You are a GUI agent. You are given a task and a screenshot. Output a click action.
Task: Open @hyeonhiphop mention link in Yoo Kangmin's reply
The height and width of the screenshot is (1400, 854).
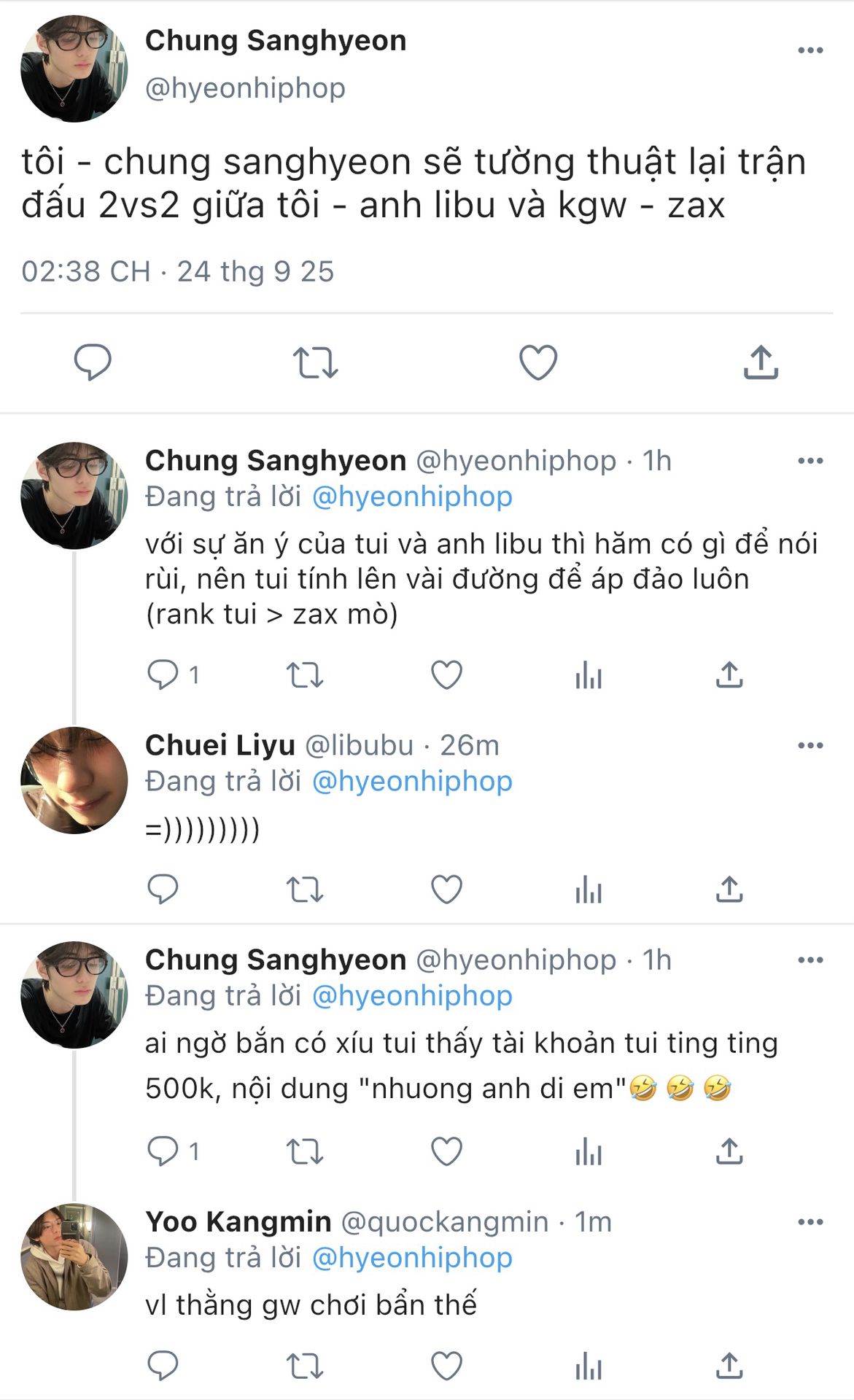coord(412,1258)
